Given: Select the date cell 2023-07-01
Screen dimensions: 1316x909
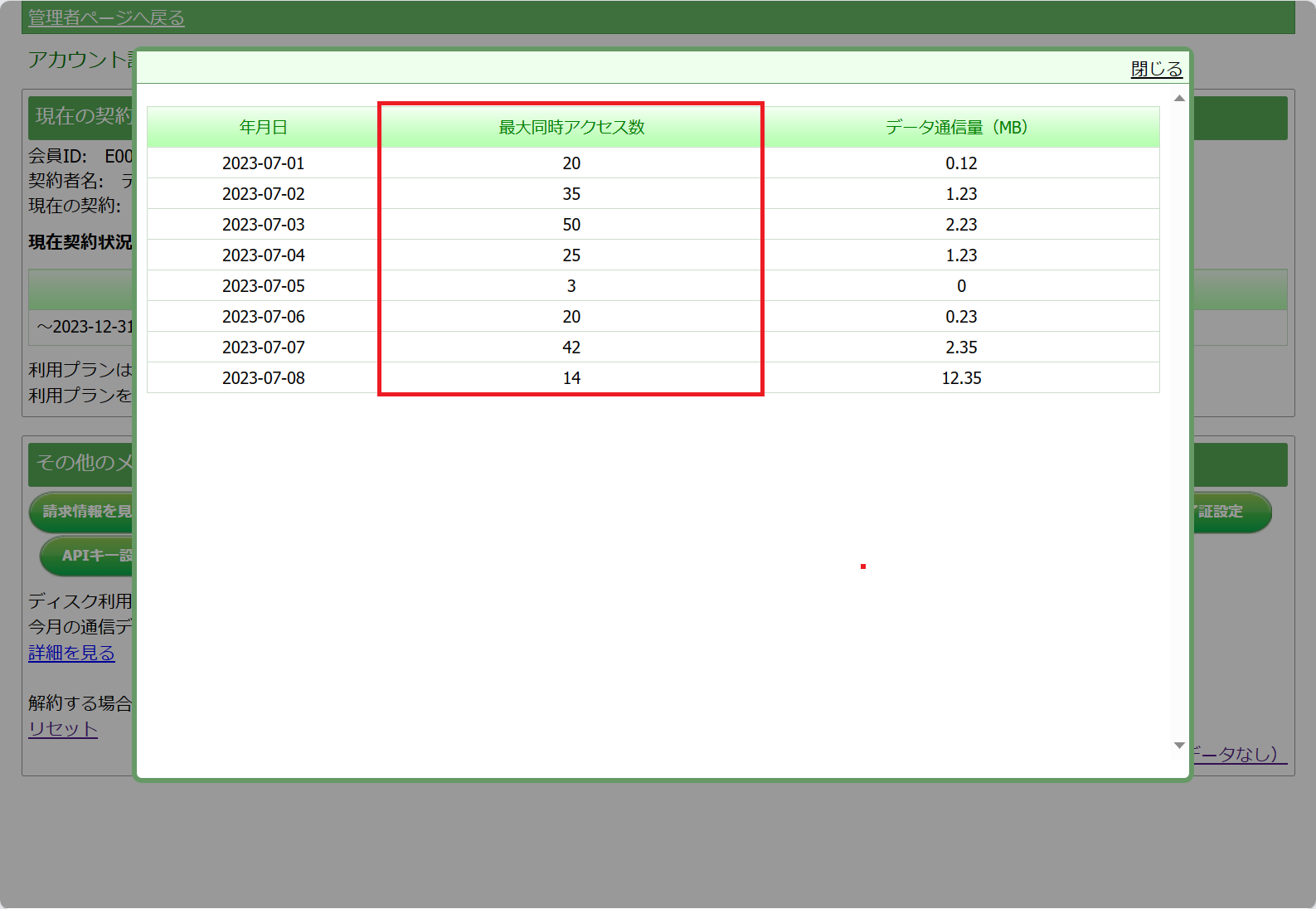Looking at the screenshot, I should (x=263, y=163).
